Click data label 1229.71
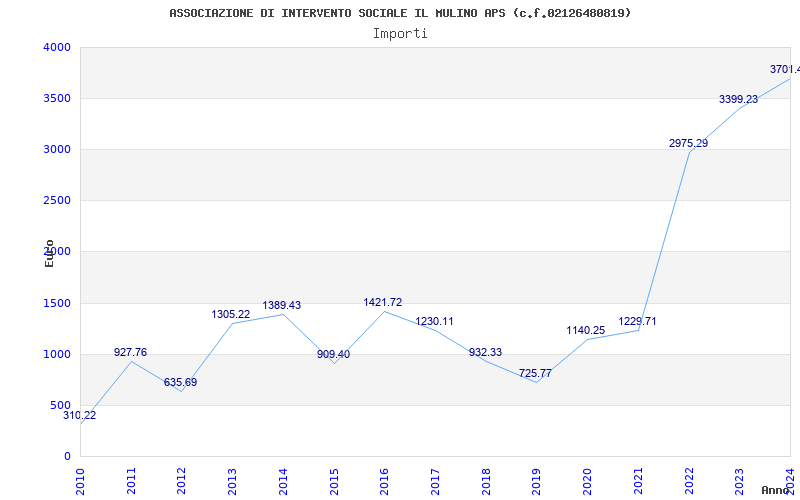The image size is (800, 500). 637,321
